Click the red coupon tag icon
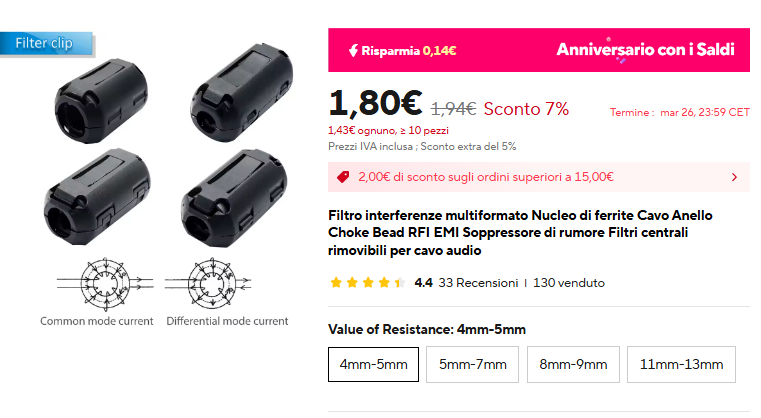Image resolution: width=761 pixels, height=418 pixels. pyautogui.click(x=343, y=177)
